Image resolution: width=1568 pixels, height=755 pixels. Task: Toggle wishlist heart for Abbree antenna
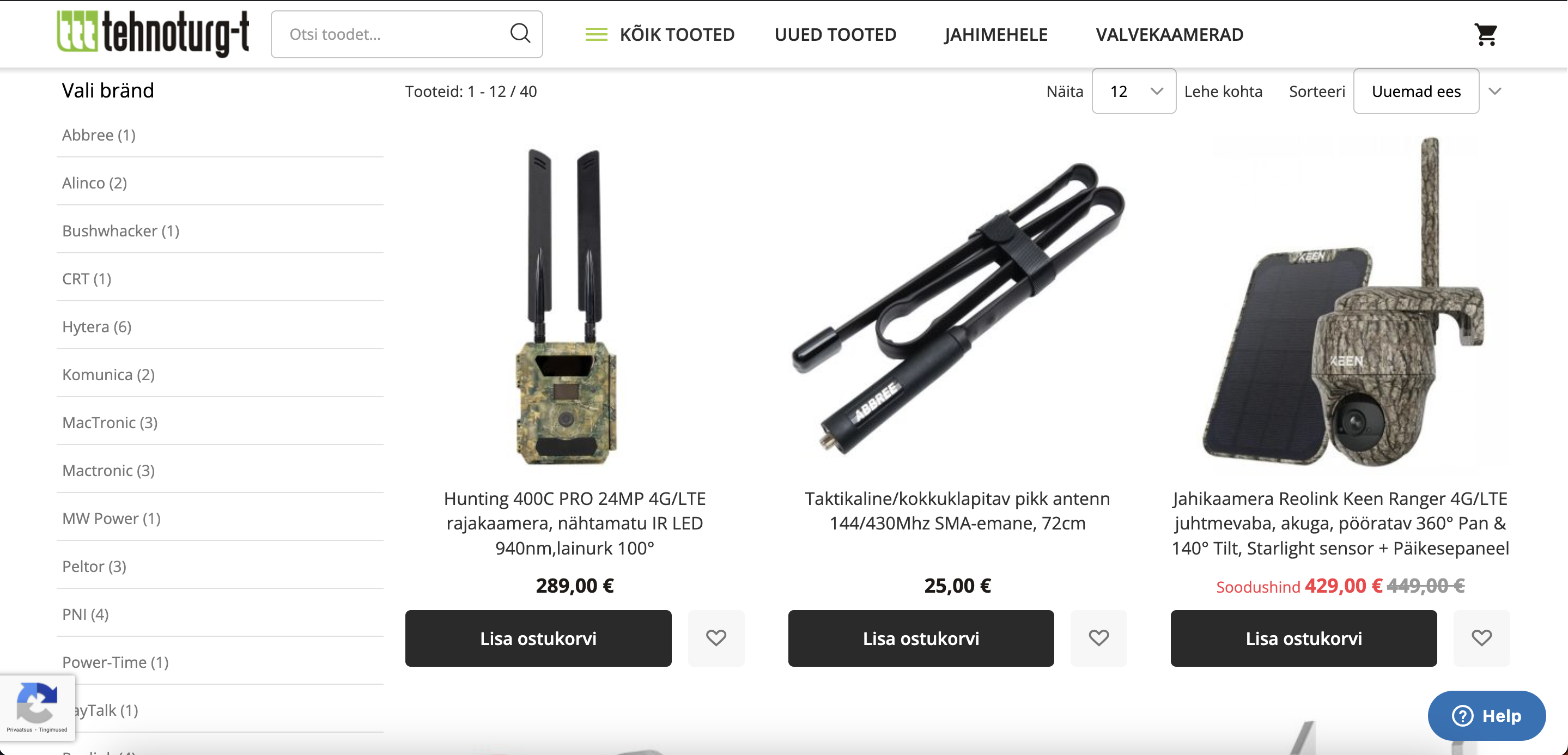tap(1098, 637)
